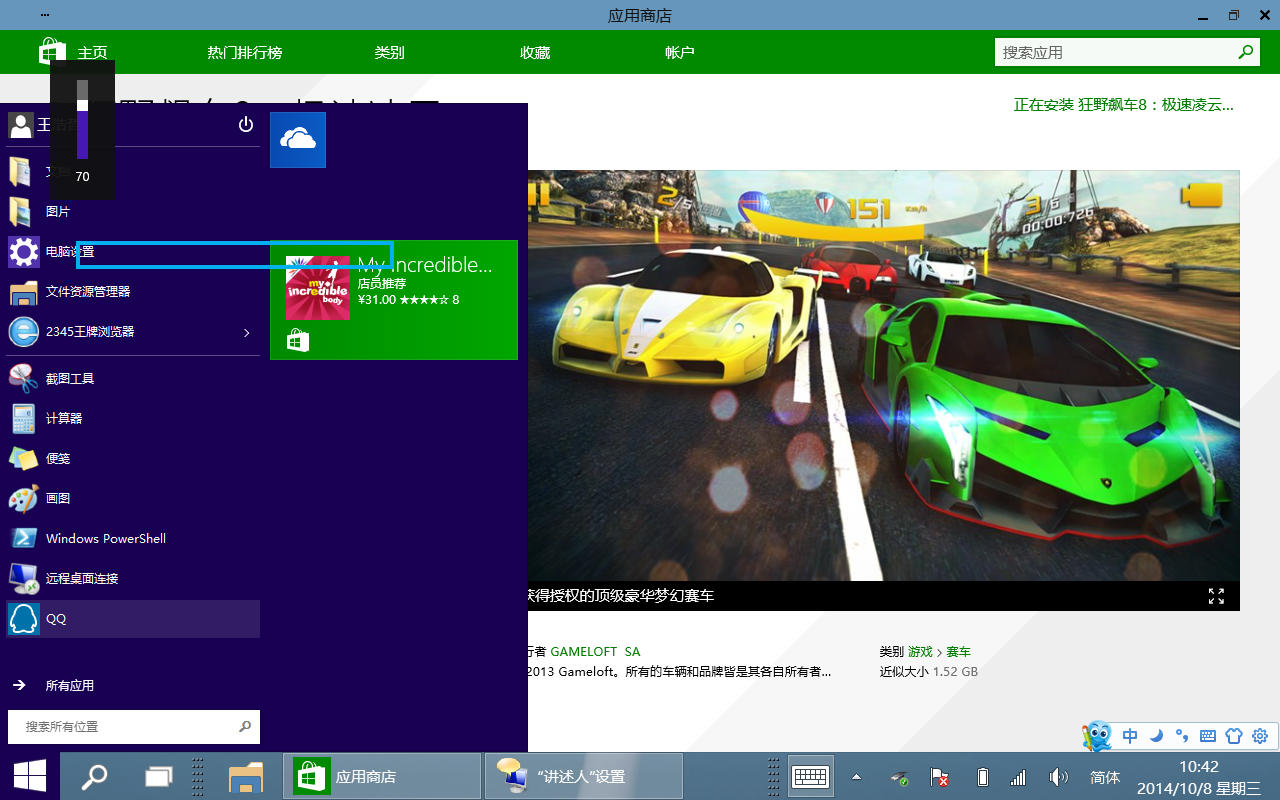This screenshot has width=1280, height=800.
Task: Open 电脑设置 from the Start menu
Action: [x=134, y=252]
